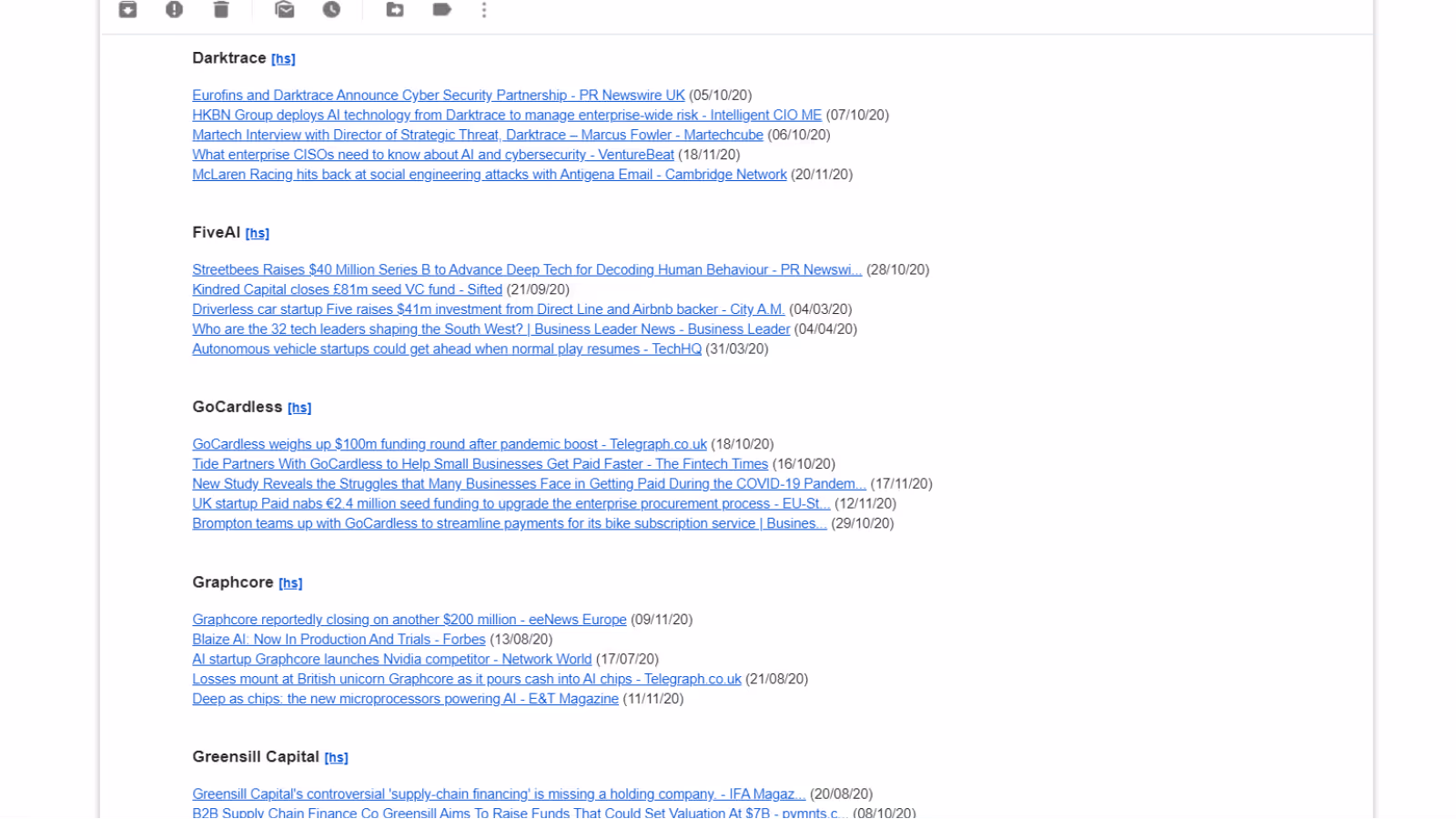This screenshot has height=819, width=1456.
Task: Open the [hs] link beside FiveAI
Action: coord(258,233)
